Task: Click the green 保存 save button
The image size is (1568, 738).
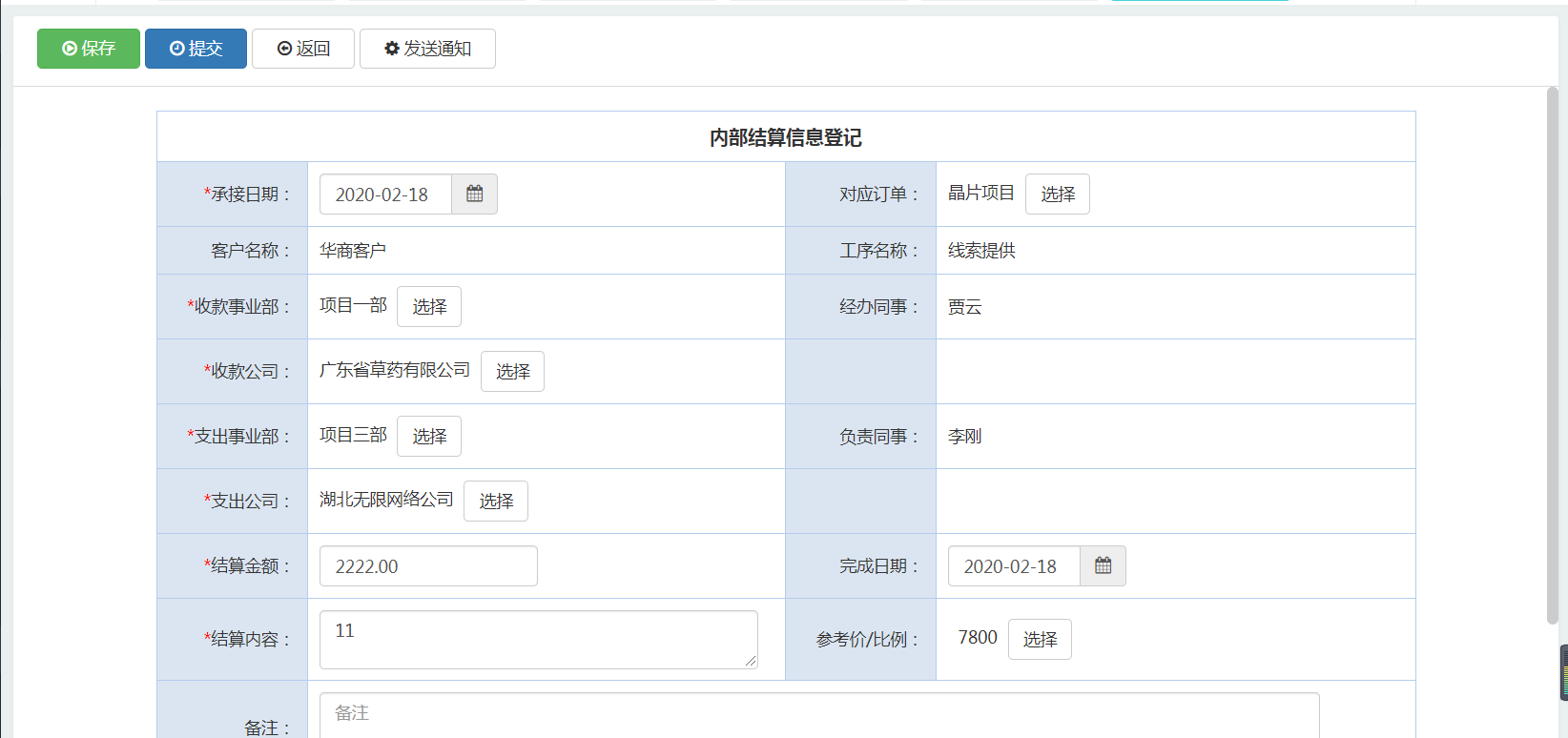Action: point(89,49)
